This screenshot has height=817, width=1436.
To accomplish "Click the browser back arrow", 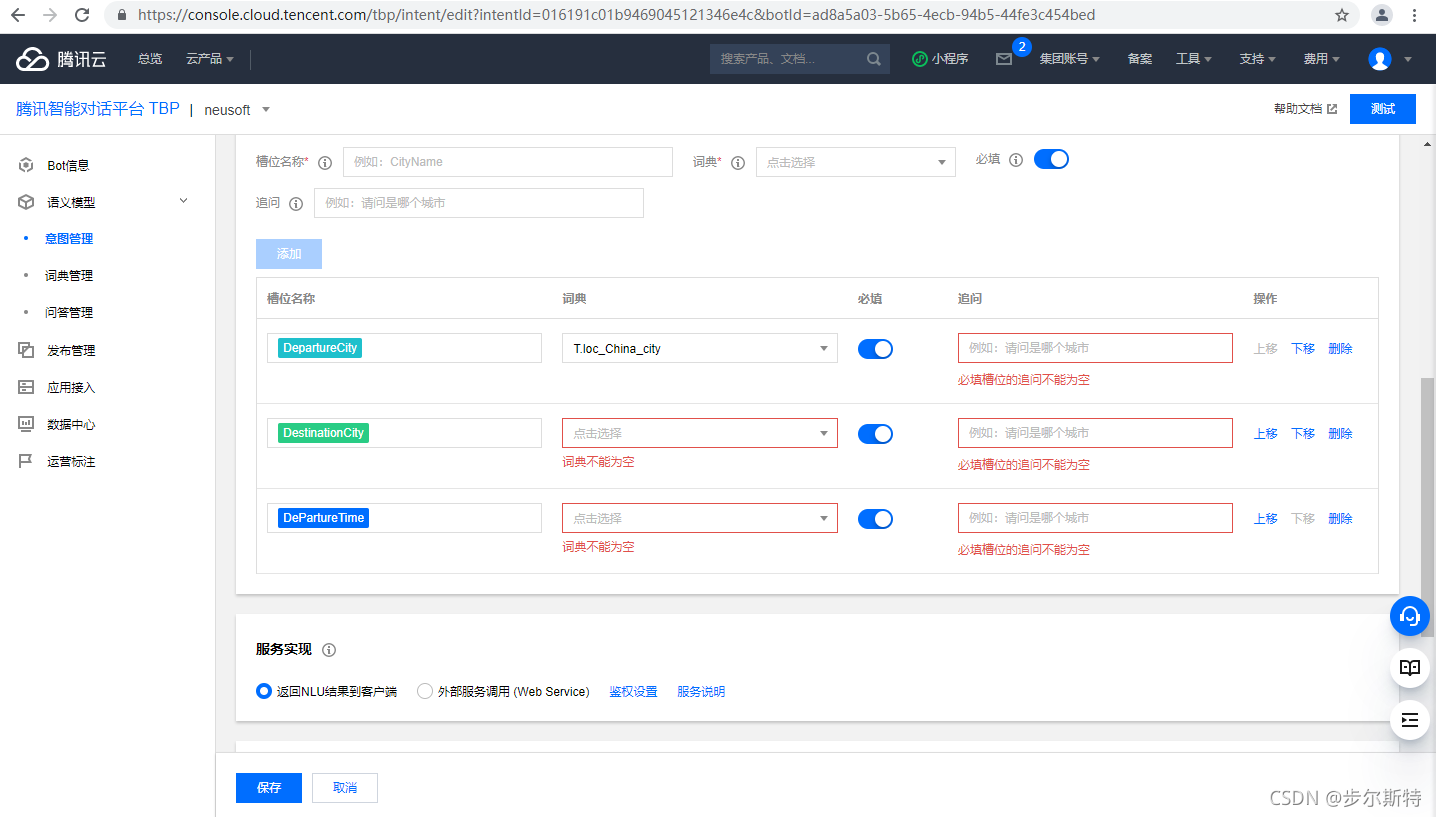I will (18, 15).
